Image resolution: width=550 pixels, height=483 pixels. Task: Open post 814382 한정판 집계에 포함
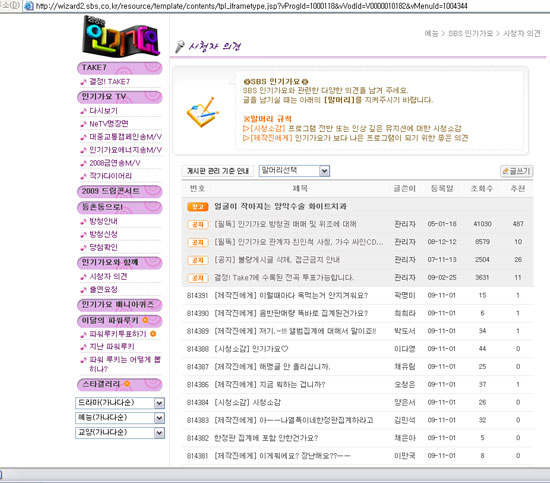click(266, 438)
